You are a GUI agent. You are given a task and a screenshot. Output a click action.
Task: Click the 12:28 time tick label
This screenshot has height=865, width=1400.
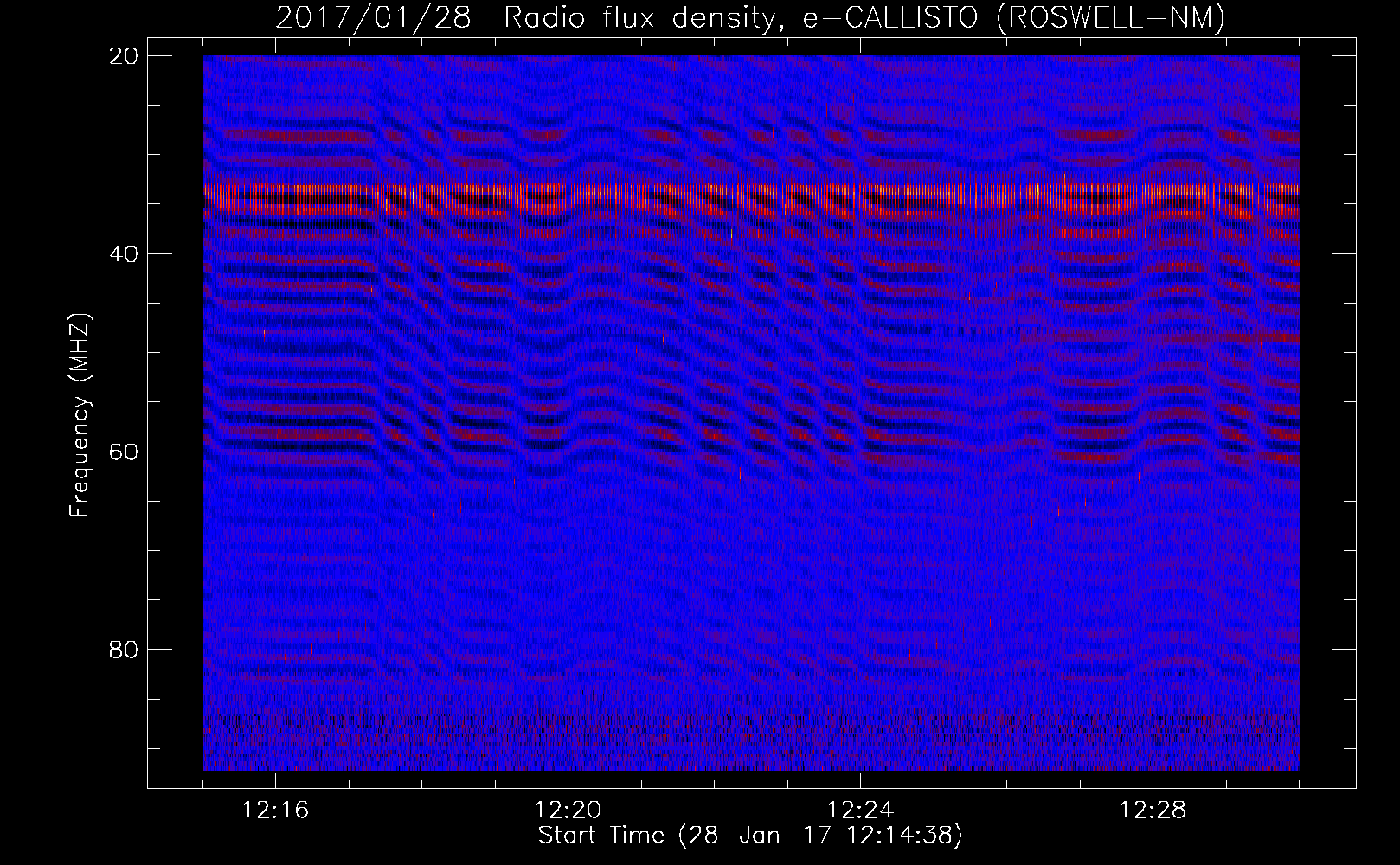[x=1153, y=811]
